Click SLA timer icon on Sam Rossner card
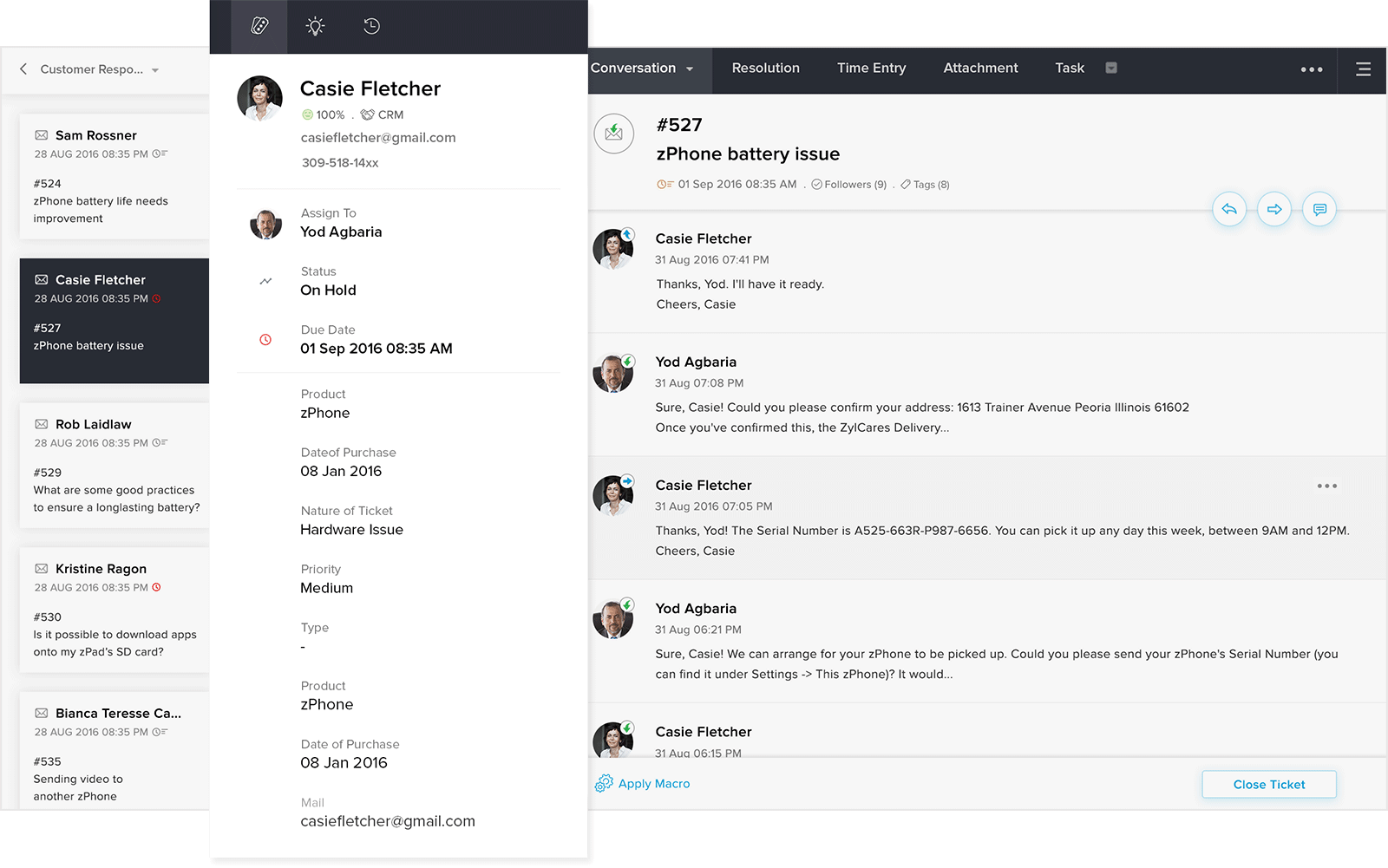 click(160, 153)
